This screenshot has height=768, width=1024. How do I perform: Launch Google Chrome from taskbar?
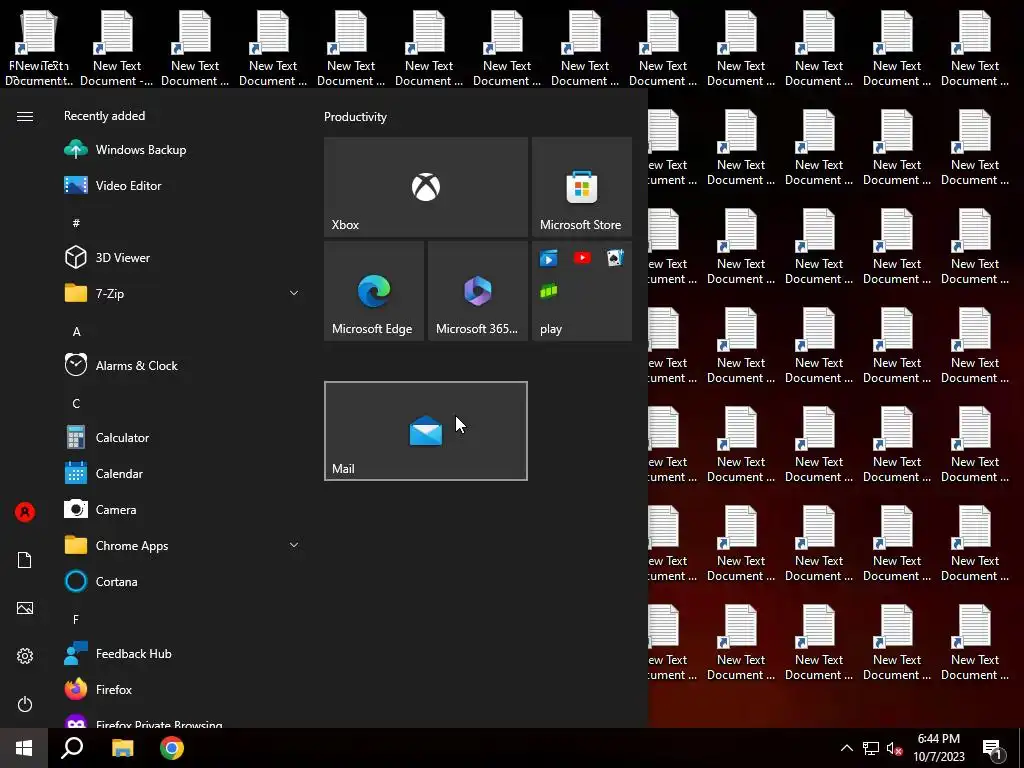point(172,748)
